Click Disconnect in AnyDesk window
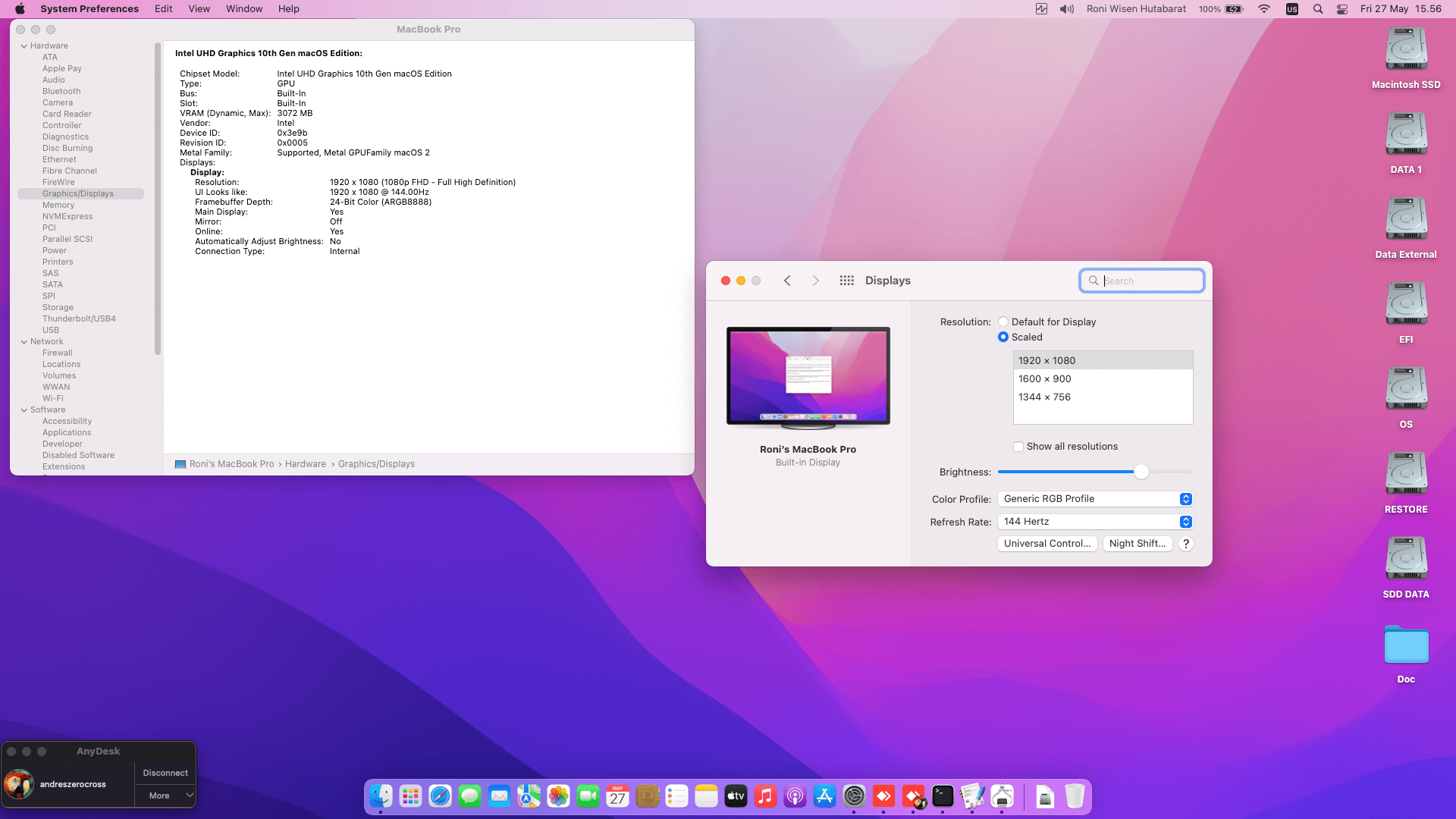The height and width of the screenshot is (819, 1456). point(165,773)
